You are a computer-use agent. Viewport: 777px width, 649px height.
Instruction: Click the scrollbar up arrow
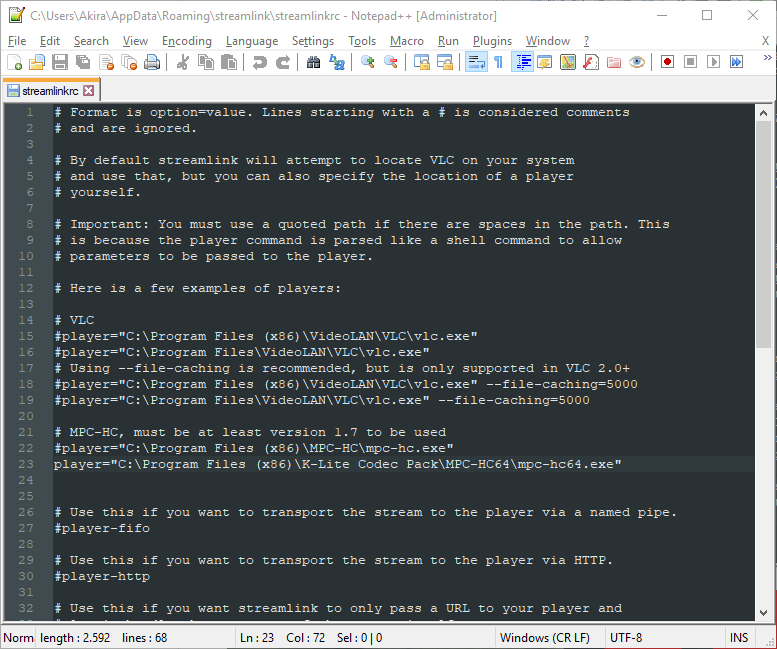763,113
